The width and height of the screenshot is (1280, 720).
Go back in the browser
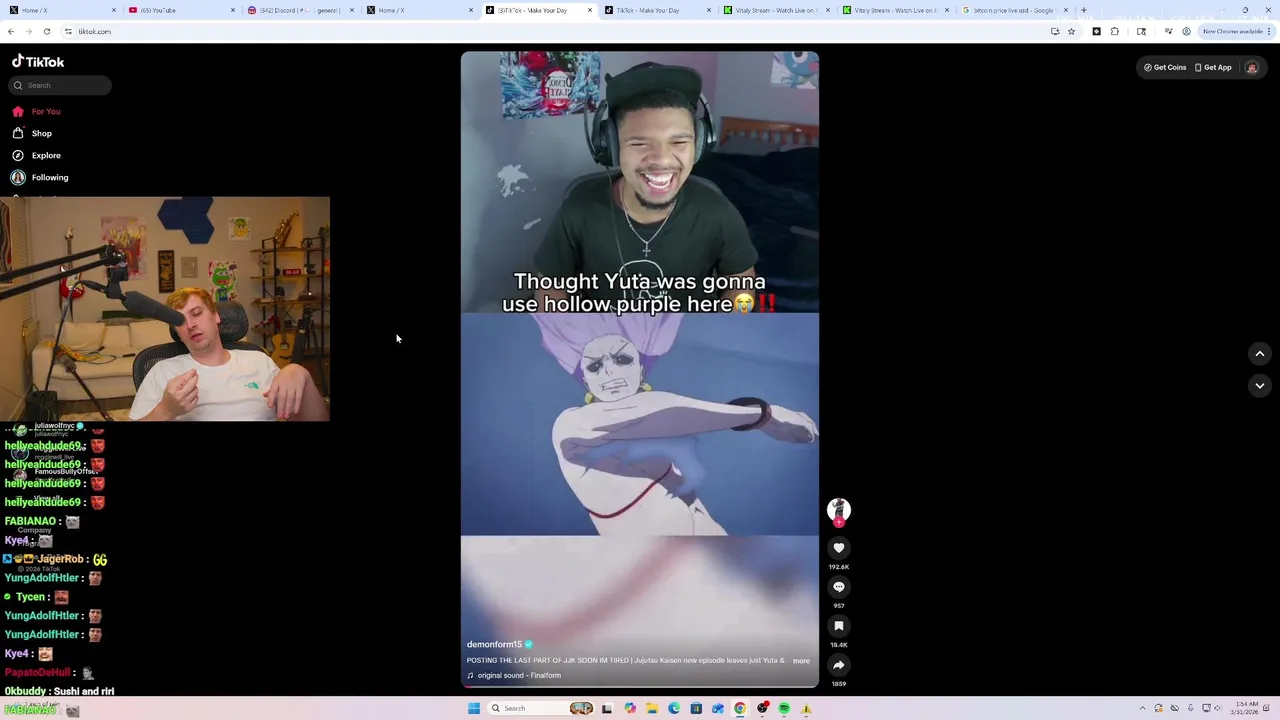pyautogui.click(x=11, y=31)
